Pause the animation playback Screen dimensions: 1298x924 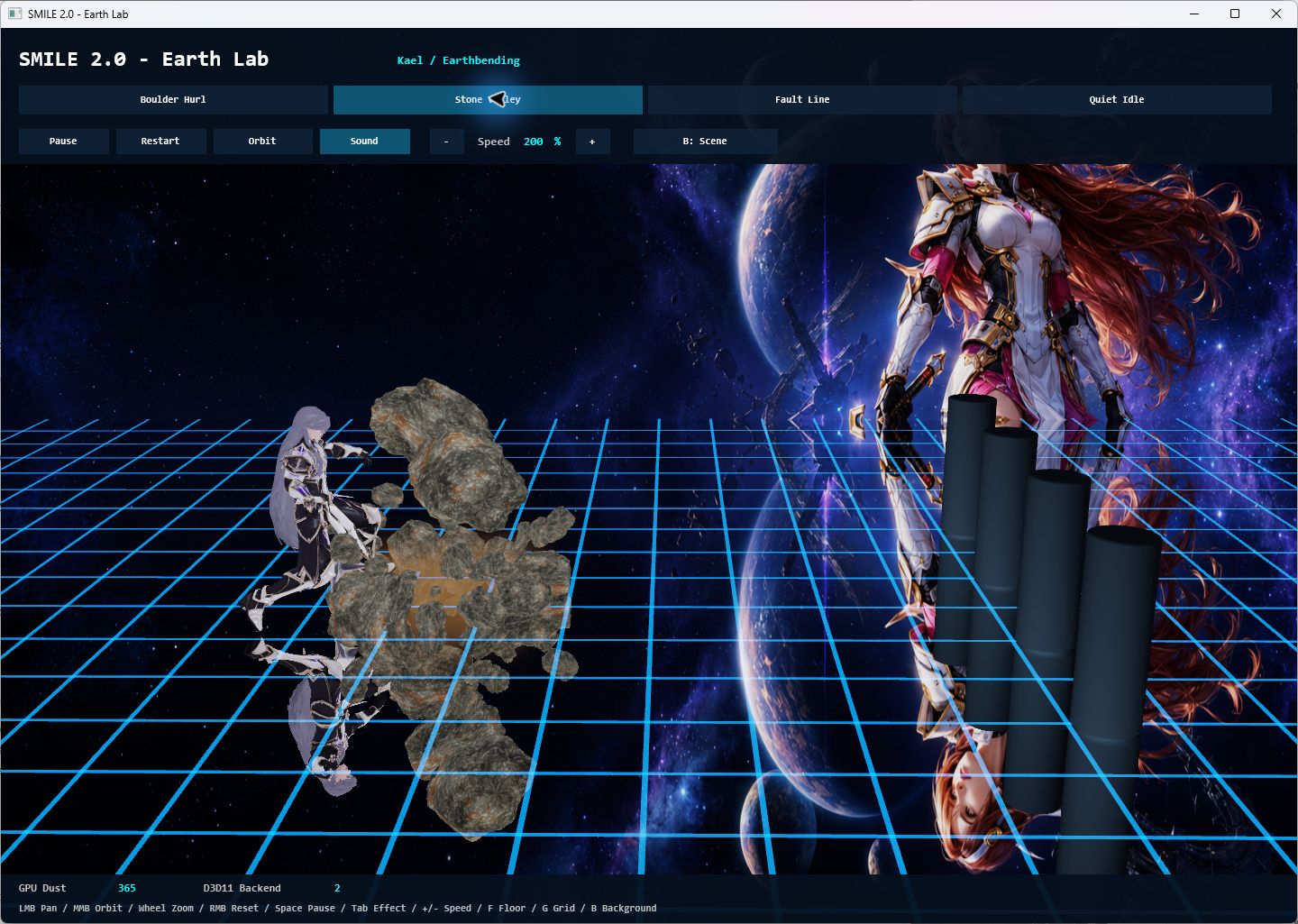pos(63,142)
